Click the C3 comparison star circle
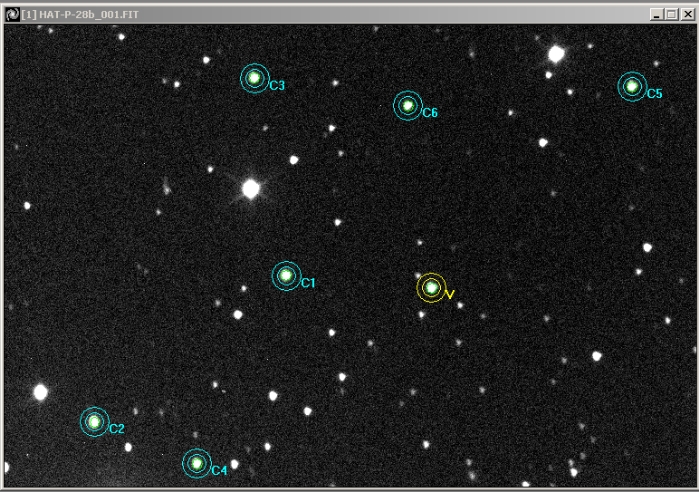Viewport: 699px width, 492px height. (x=255, y=78)
